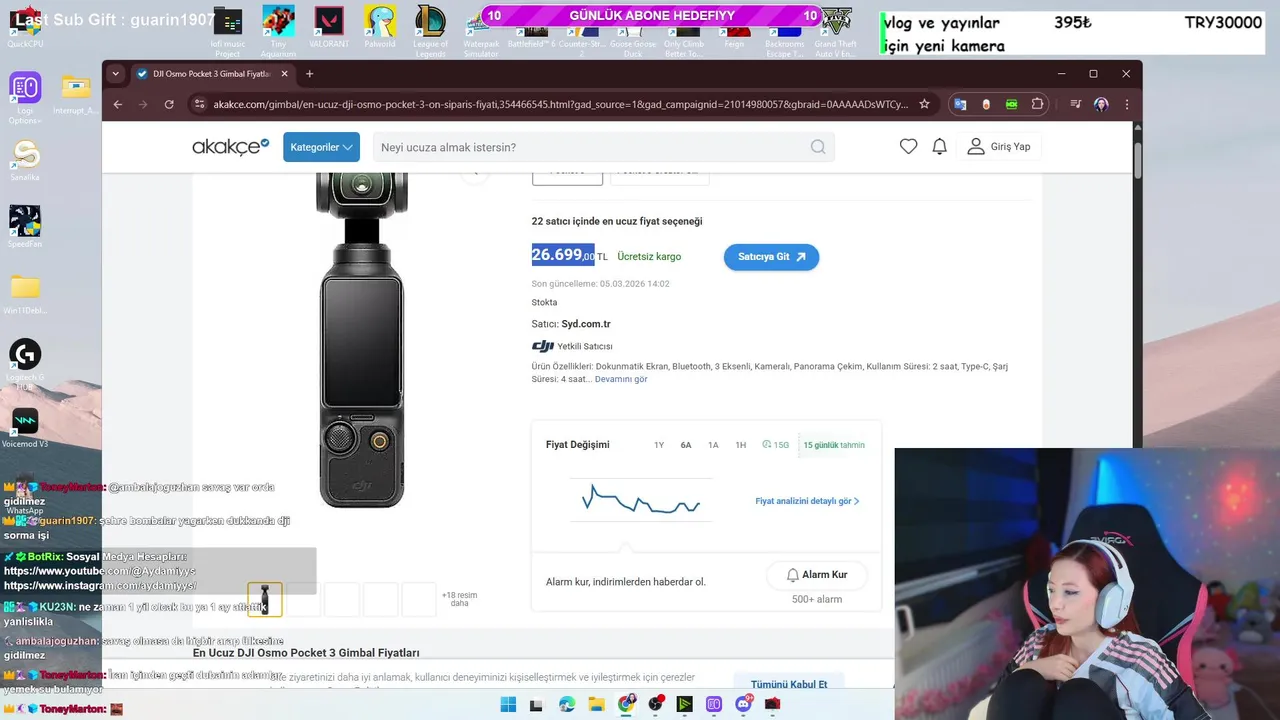Open the Chrome three-dot menu

point(1127,104)
